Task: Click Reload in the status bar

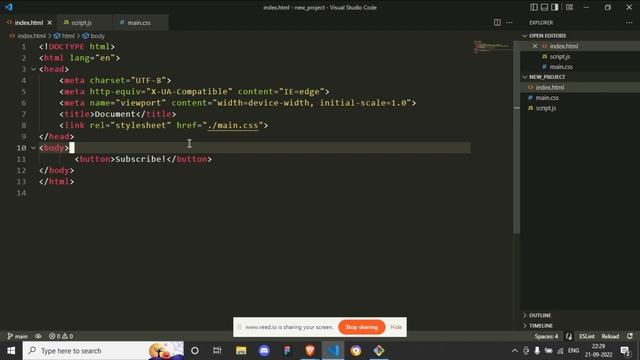Action: click(610, 336)
